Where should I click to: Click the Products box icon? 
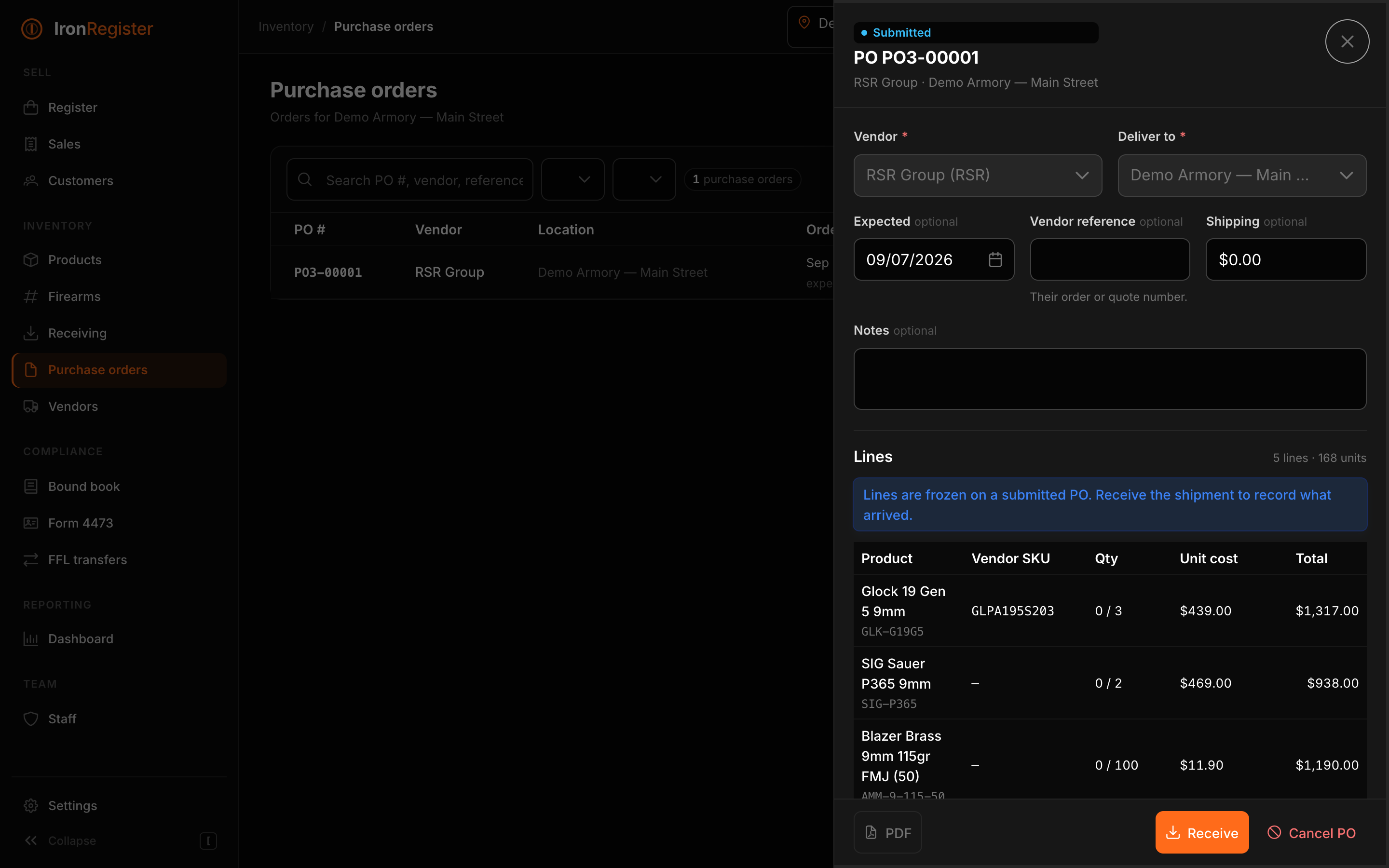coord(31,259)
